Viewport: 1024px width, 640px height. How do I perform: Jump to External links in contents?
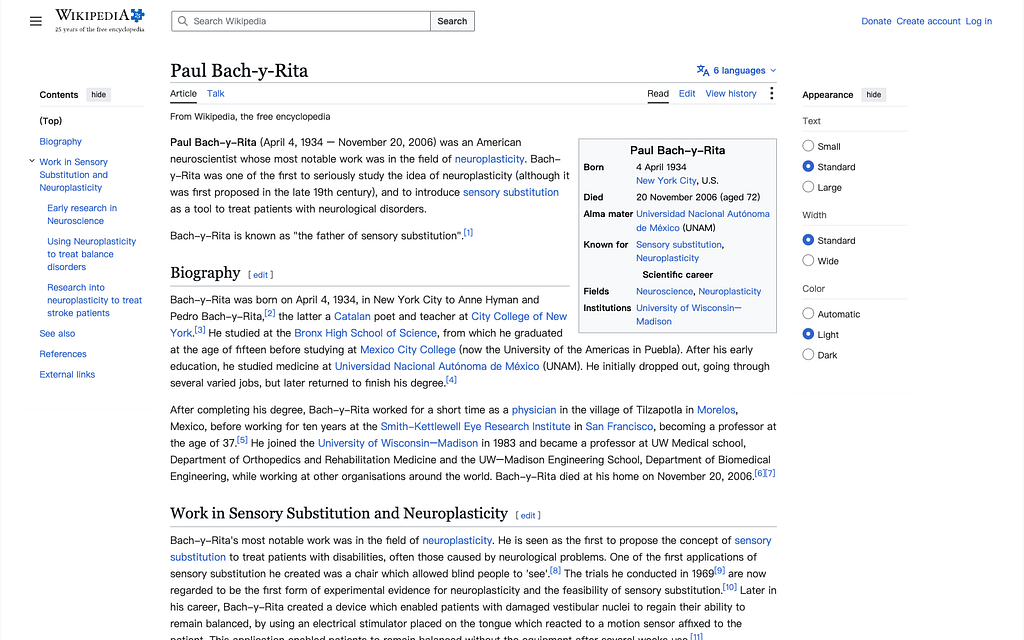click(x=67, y=374)
